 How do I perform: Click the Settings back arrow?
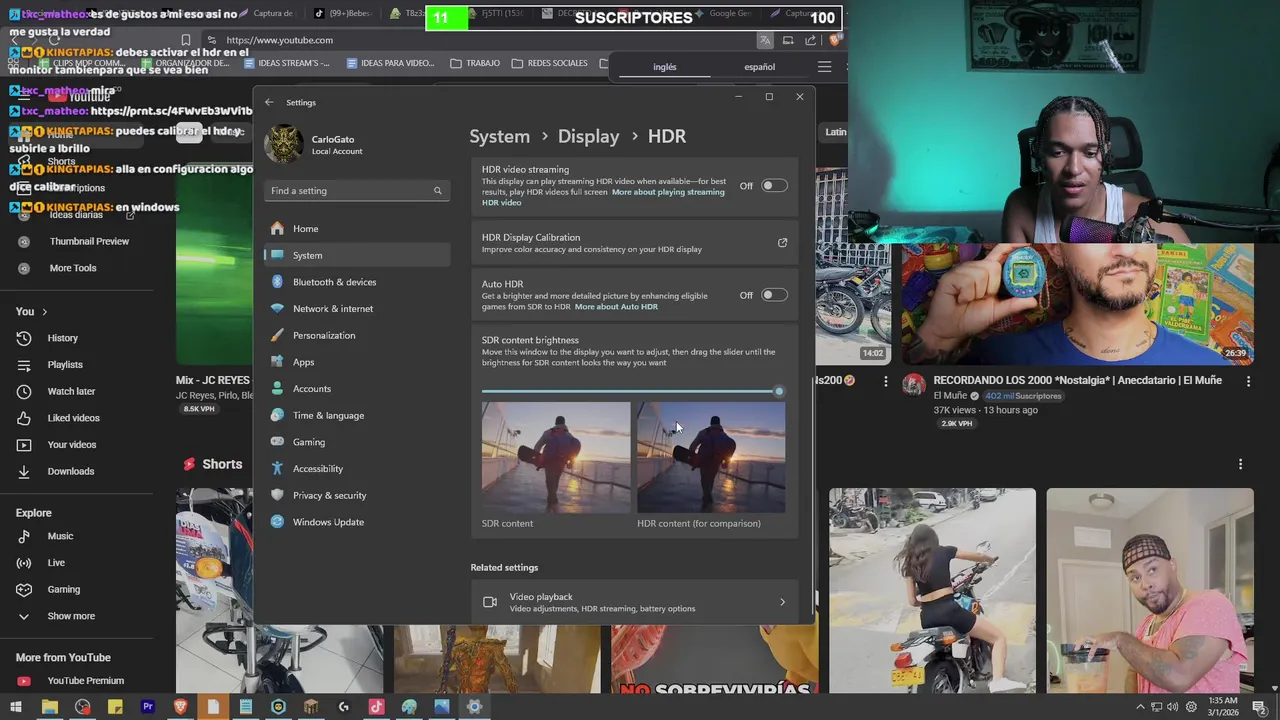pyautogui.click(x=269, y=102)
